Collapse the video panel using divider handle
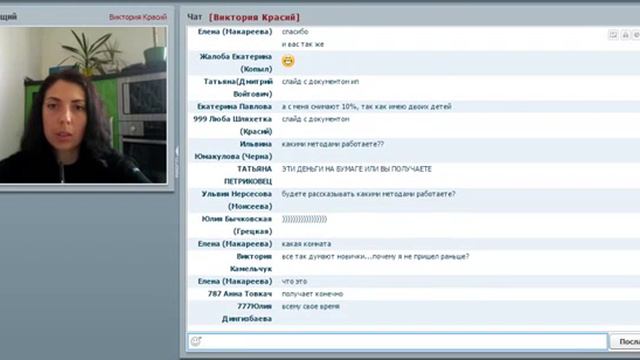The width and height of the screenshot is (640, 360). [x=177, y=161]
